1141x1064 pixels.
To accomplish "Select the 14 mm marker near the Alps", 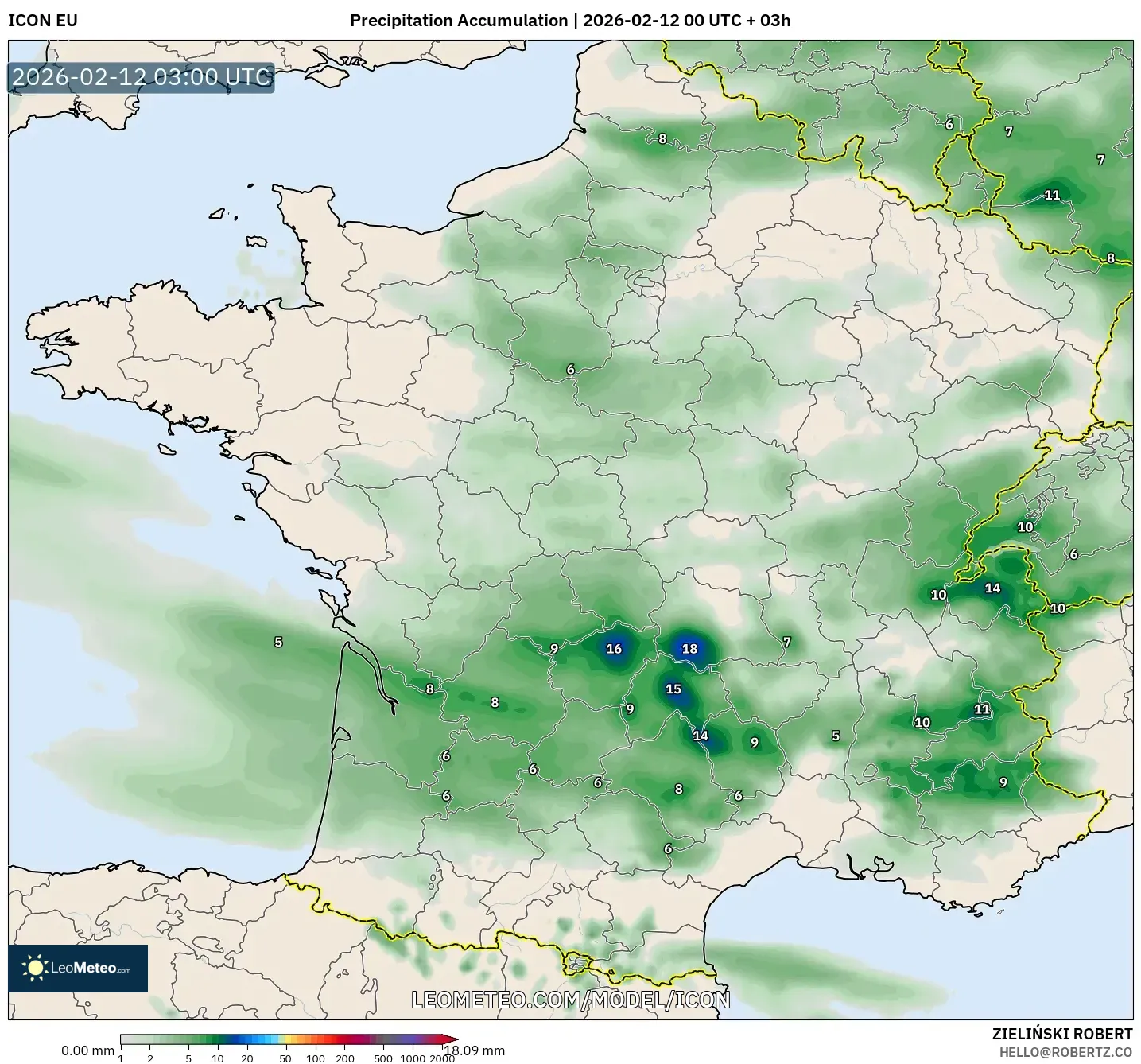I will pyautogui.click(x=992, y=589).
